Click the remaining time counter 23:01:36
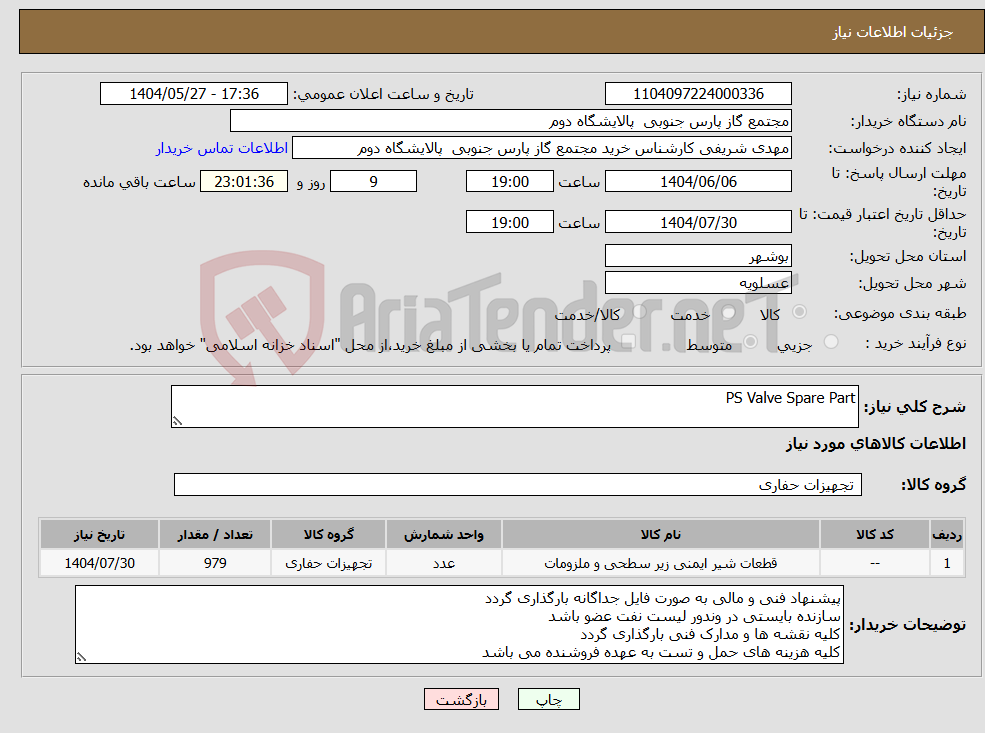985x733 pixels. (245, 181)
